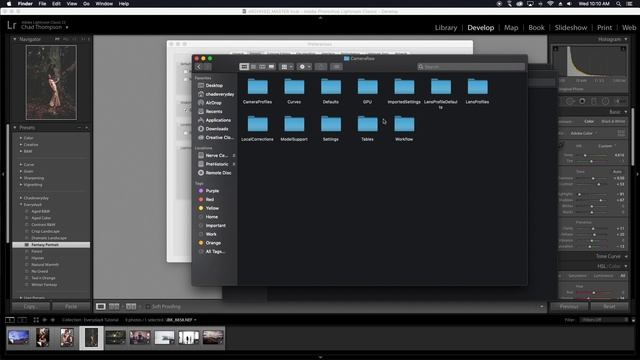Open the Edit menu

coord(56,4)
